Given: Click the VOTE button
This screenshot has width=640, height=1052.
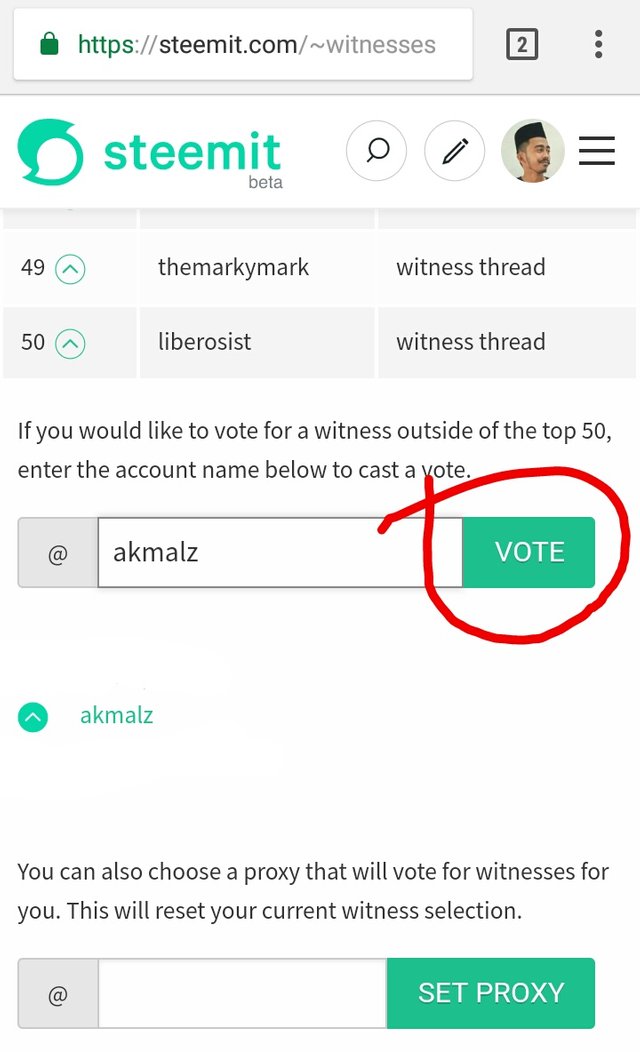Looking at the screenshot, I should coord(529,552).
